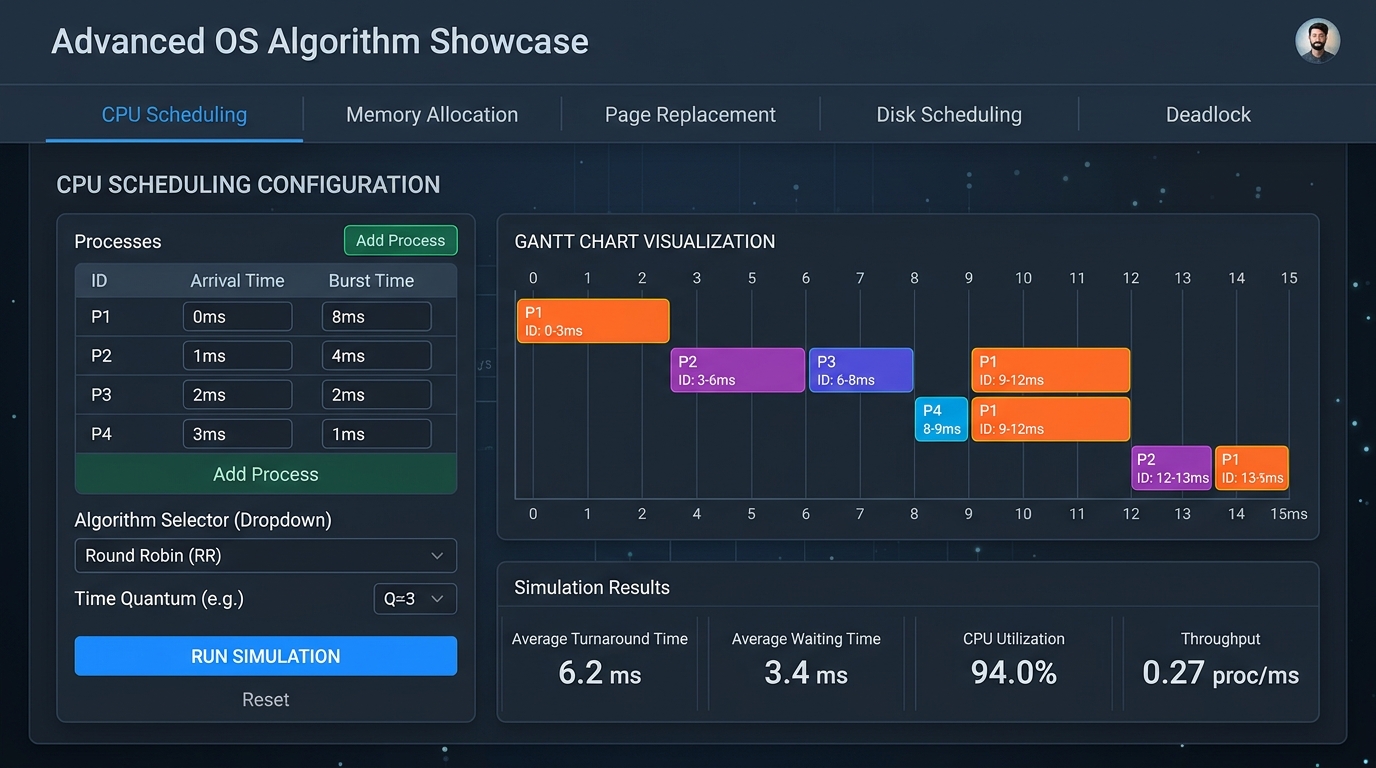Select the last P1 13-5ms Gantt block
Screen dimensions: 1376x768
[x=1252, y=468]
